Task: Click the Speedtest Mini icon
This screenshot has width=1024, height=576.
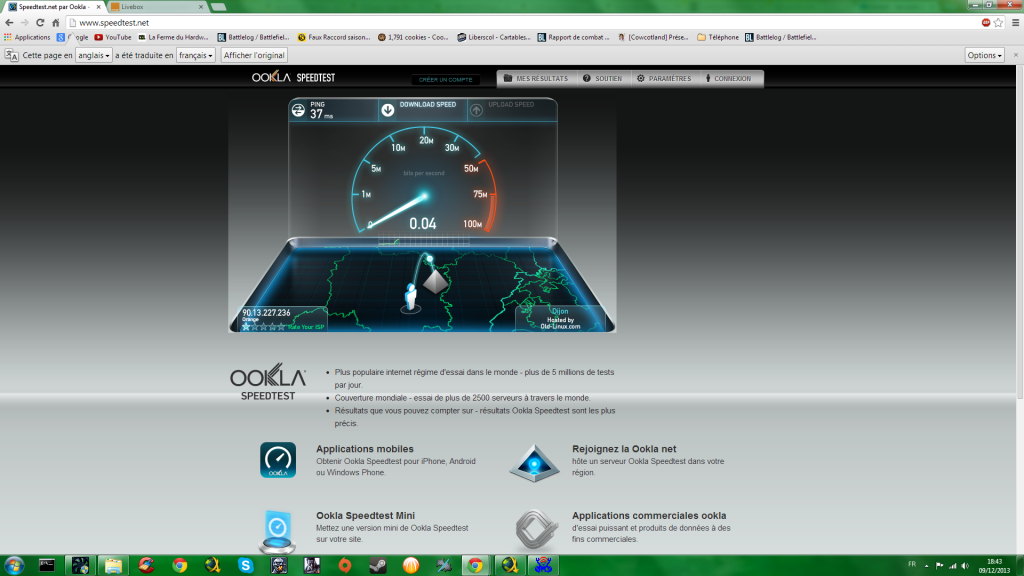Action: (278, 531)
